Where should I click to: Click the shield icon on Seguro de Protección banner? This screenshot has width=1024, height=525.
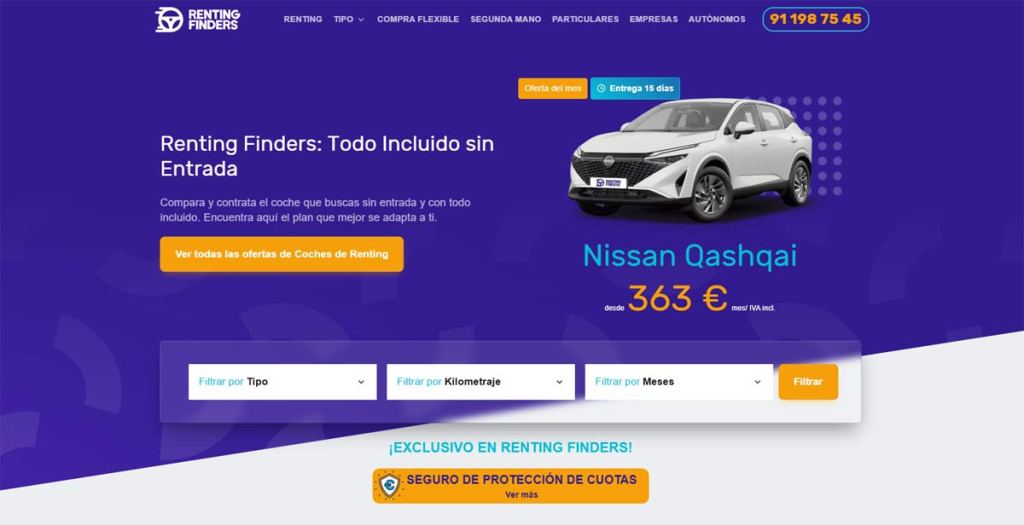[x=389, y=486]
